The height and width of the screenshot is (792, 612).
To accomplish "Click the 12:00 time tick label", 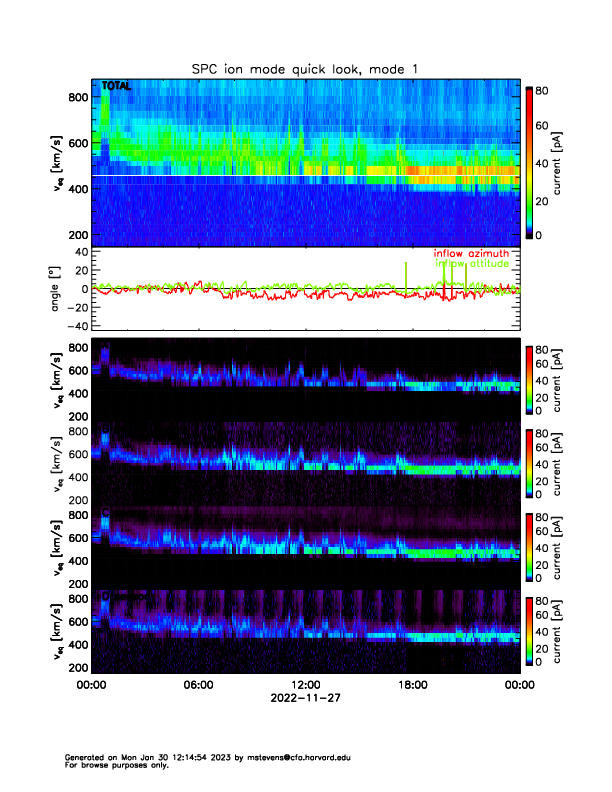I will click(305, 685).
